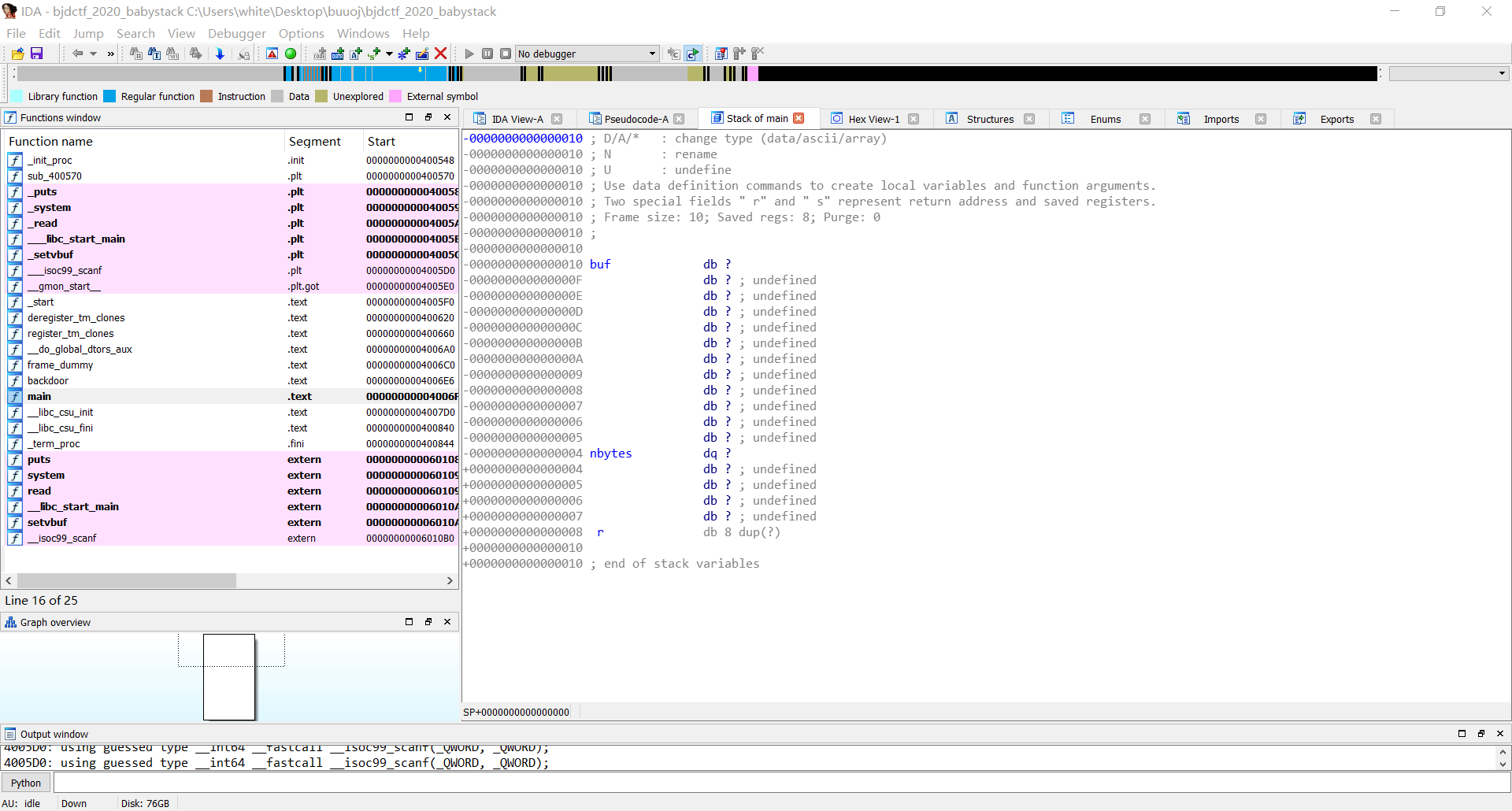Restore the Graph overview panel
The height and width of the screenshot is (811, 1512).
[x=428, y=622]
